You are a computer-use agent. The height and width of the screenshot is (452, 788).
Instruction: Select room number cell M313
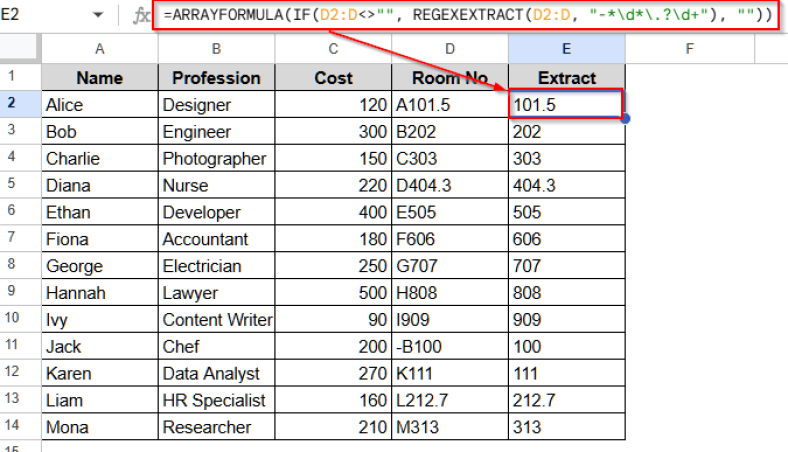tap(450, 427)
